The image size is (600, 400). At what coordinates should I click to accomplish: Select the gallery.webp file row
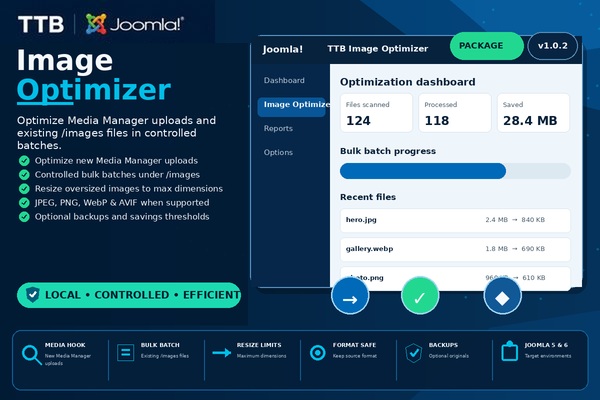pos(455,249)
